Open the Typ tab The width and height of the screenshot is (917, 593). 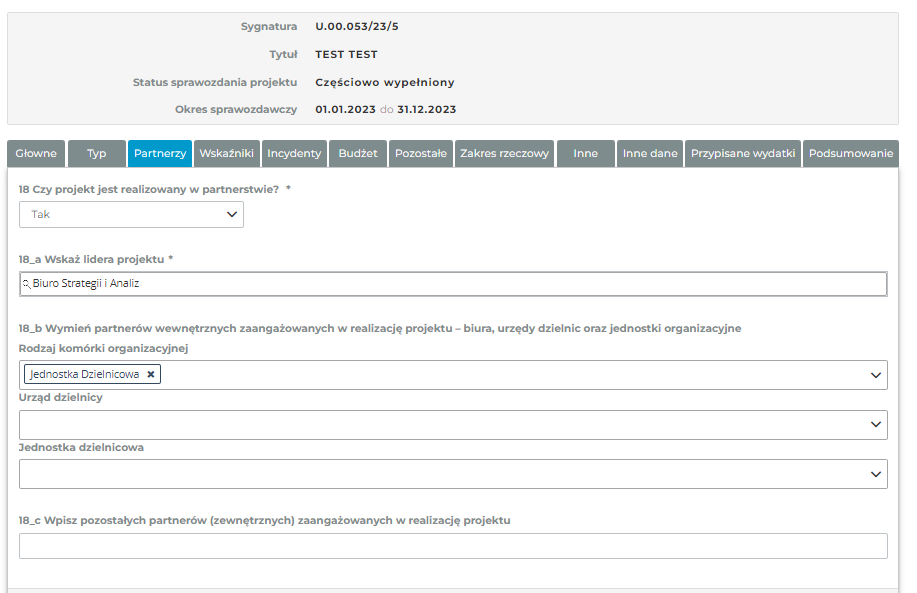pyautogui.click(x=97, y=154)
